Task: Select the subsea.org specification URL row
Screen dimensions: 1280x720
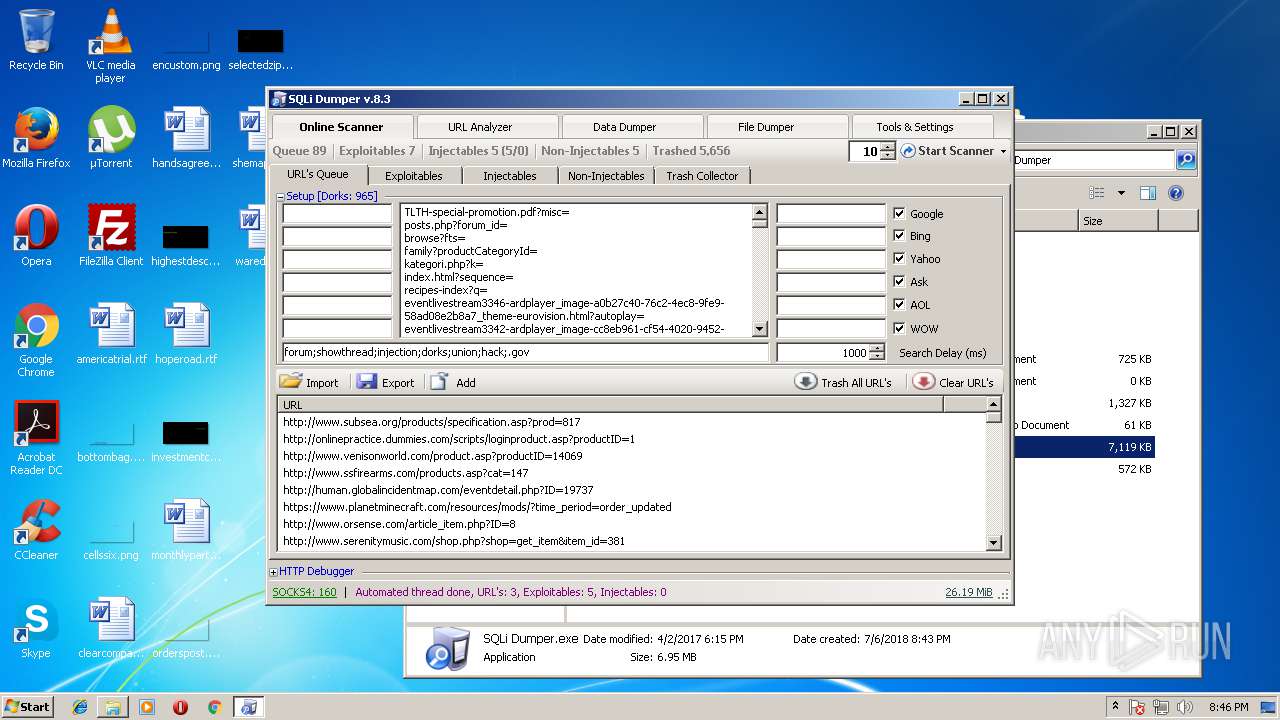Action: pyautogui.click(x=631, y=422)
